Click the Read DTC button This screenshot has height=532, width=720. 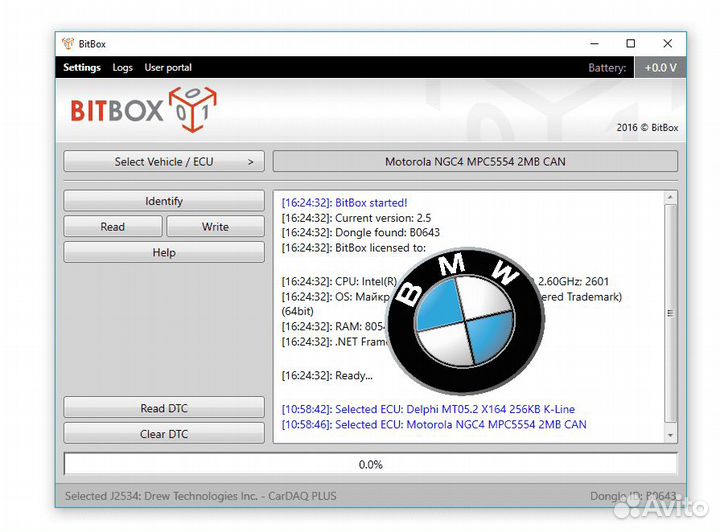164,408
